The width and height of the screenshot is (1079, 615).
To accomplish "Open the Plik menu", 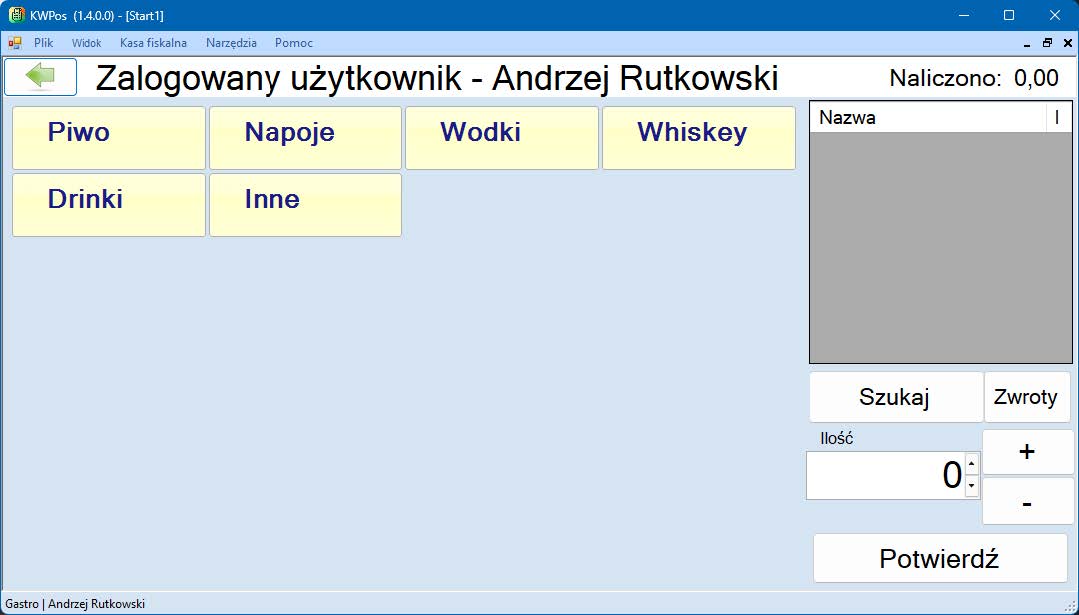I will [x=43, y=43].
